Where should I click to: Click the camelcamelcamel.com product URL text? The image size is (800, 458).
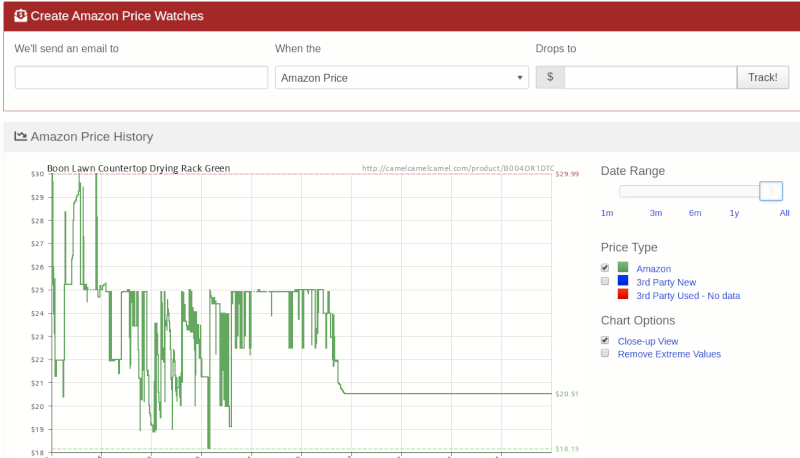click(x=458, y=168)
